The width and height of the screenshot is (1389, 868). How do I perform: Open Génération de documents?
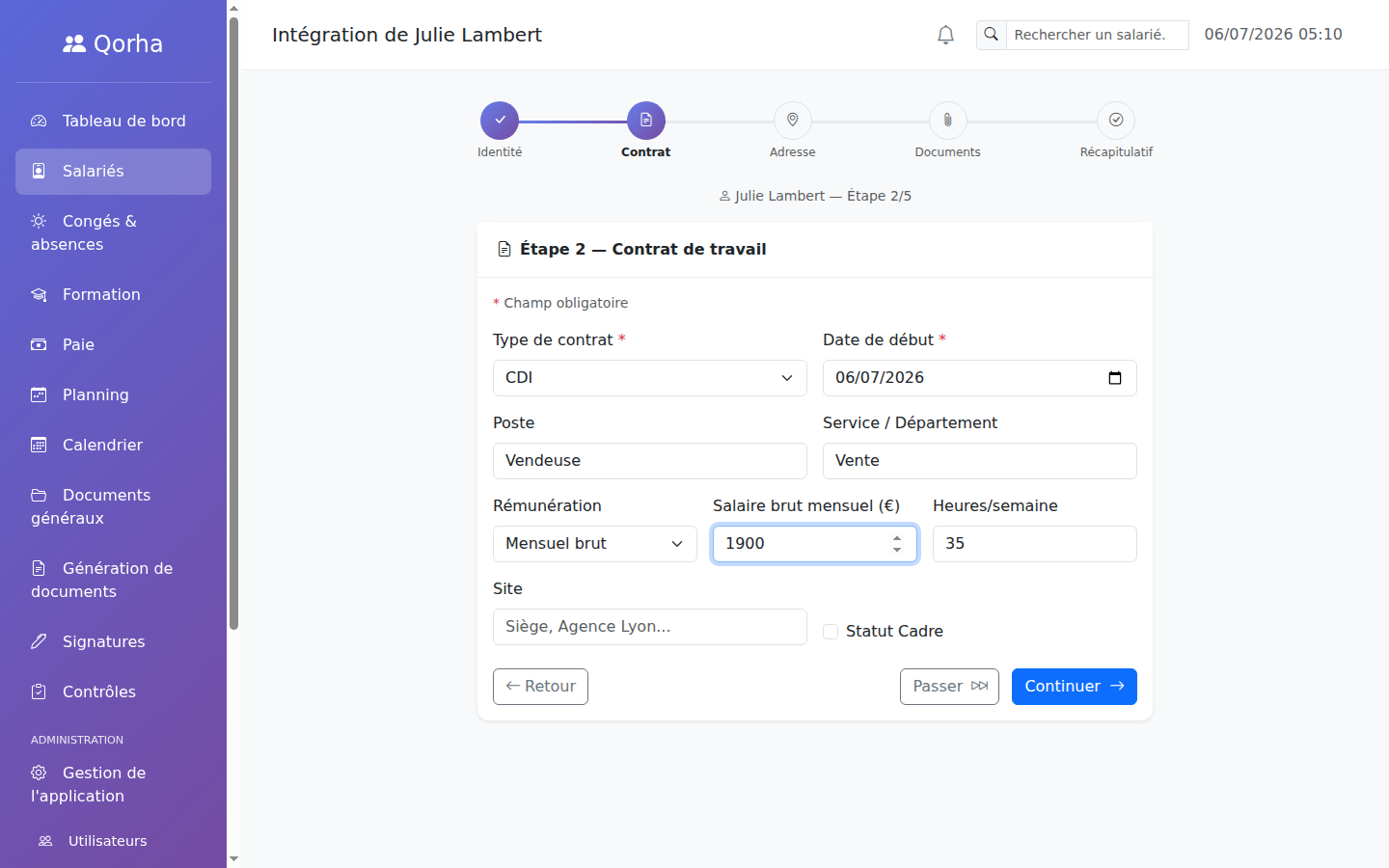click(113, 580)
